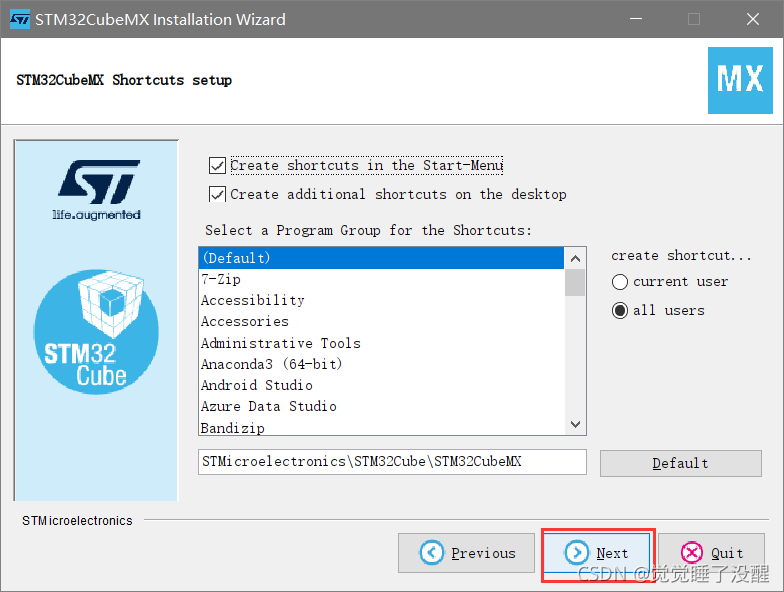Image resolution: width=784 pixels, height=592 pixels.
Task: Select Azure Data Studio group
Action: [382, 406]
